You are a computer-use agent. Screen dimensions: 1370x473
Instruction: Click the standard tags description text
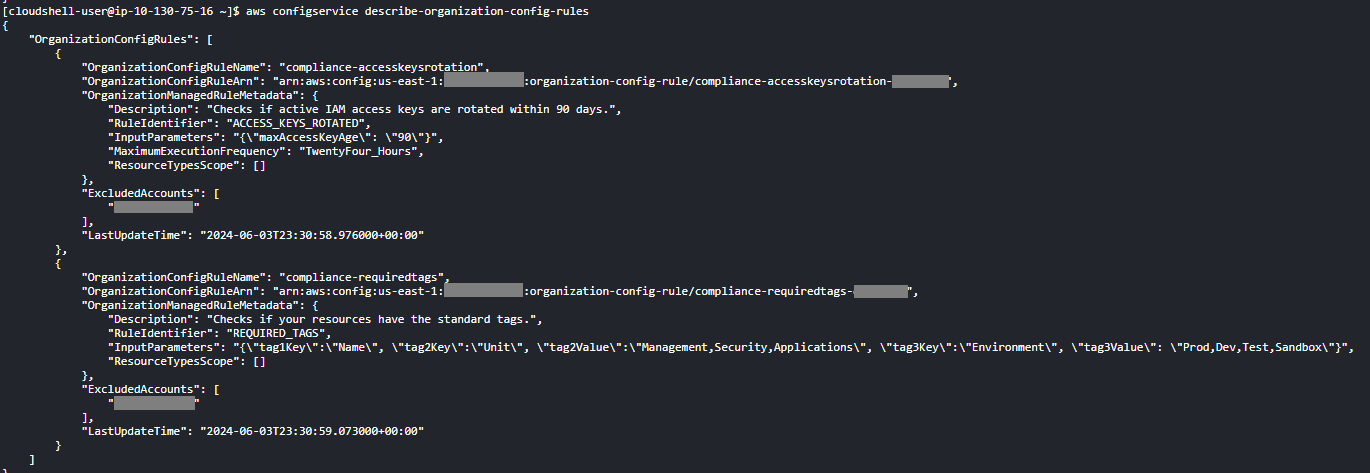[371, 319]
